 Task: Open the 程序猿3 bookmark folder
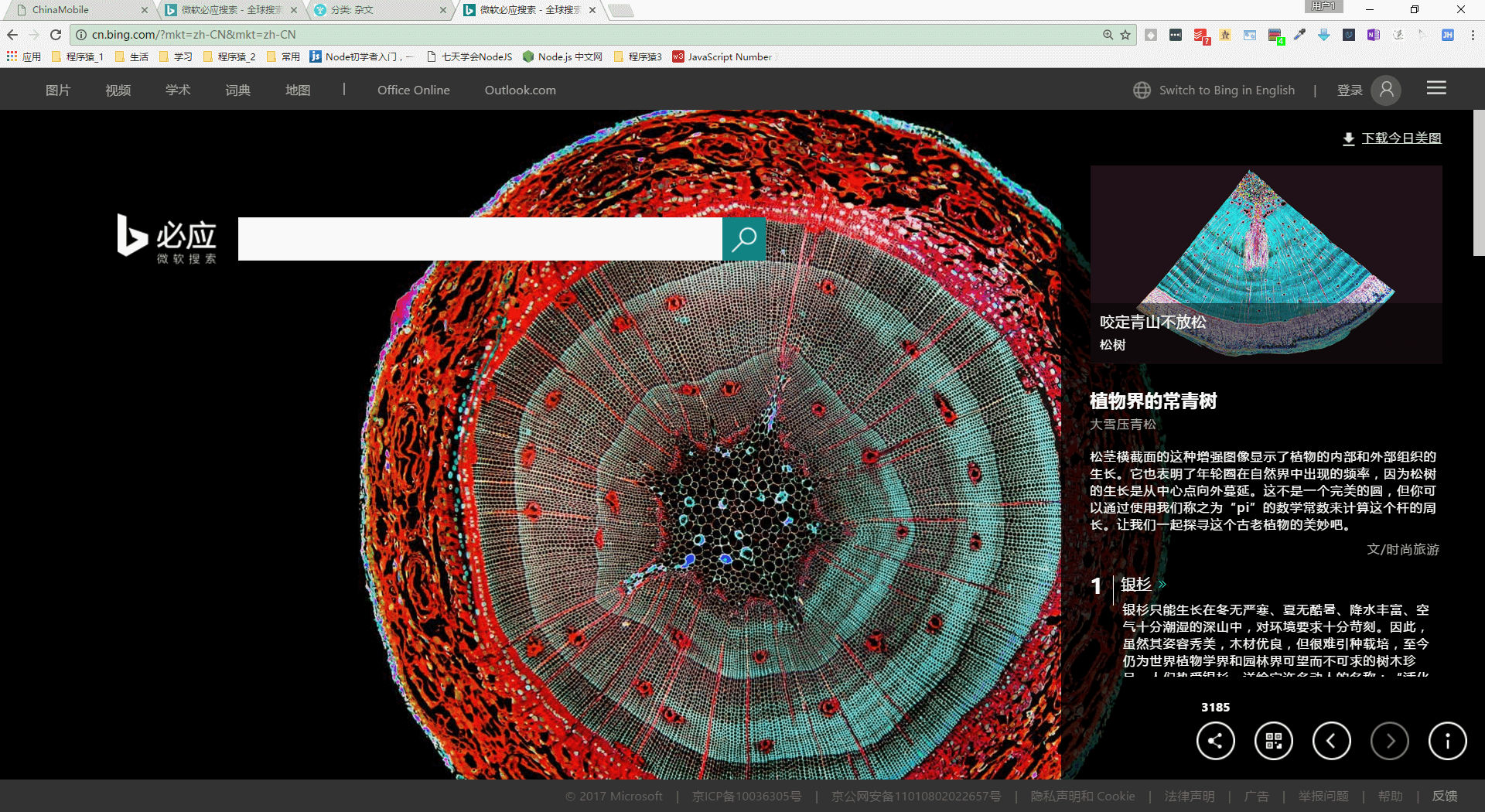(637, 56)
